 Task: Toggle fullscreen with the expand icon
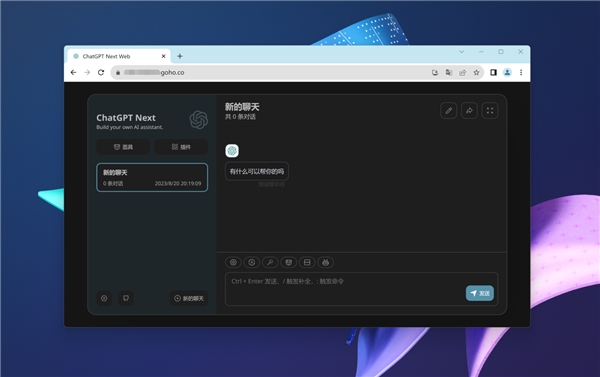click(490, 111)
